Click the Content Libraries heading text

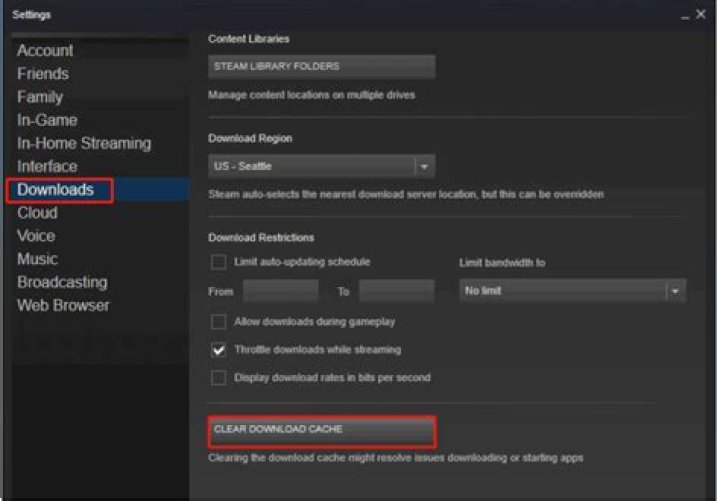[249, 39]
